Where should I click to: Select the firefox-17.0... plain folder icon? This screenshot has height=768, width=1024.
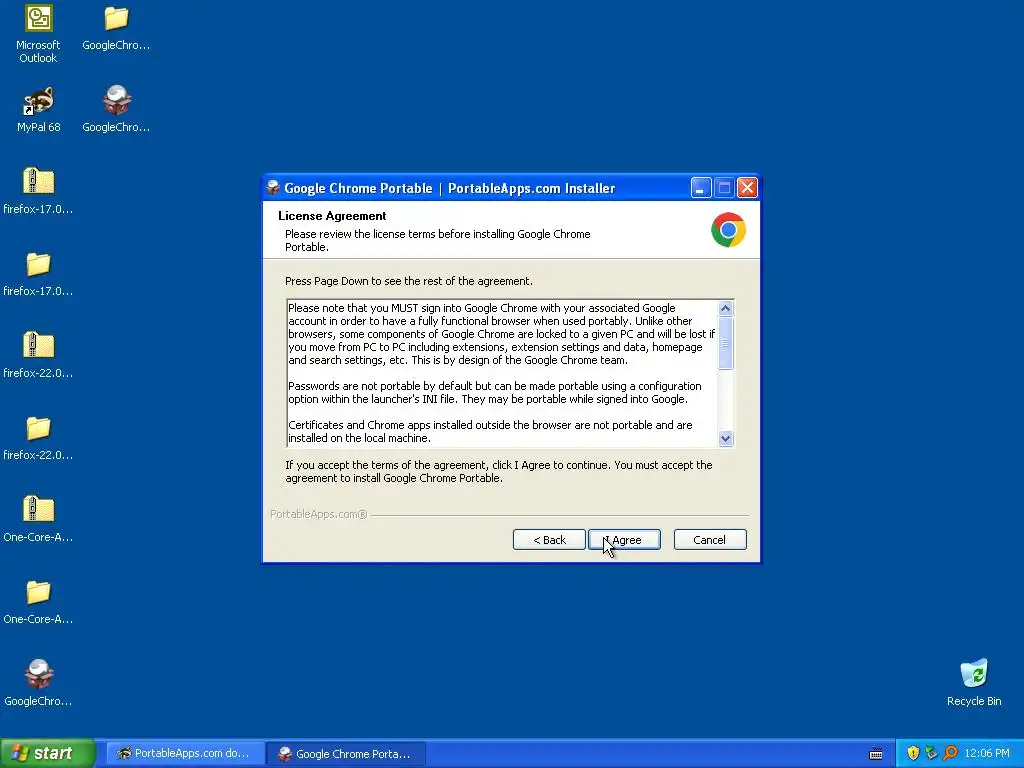[38, 274]
